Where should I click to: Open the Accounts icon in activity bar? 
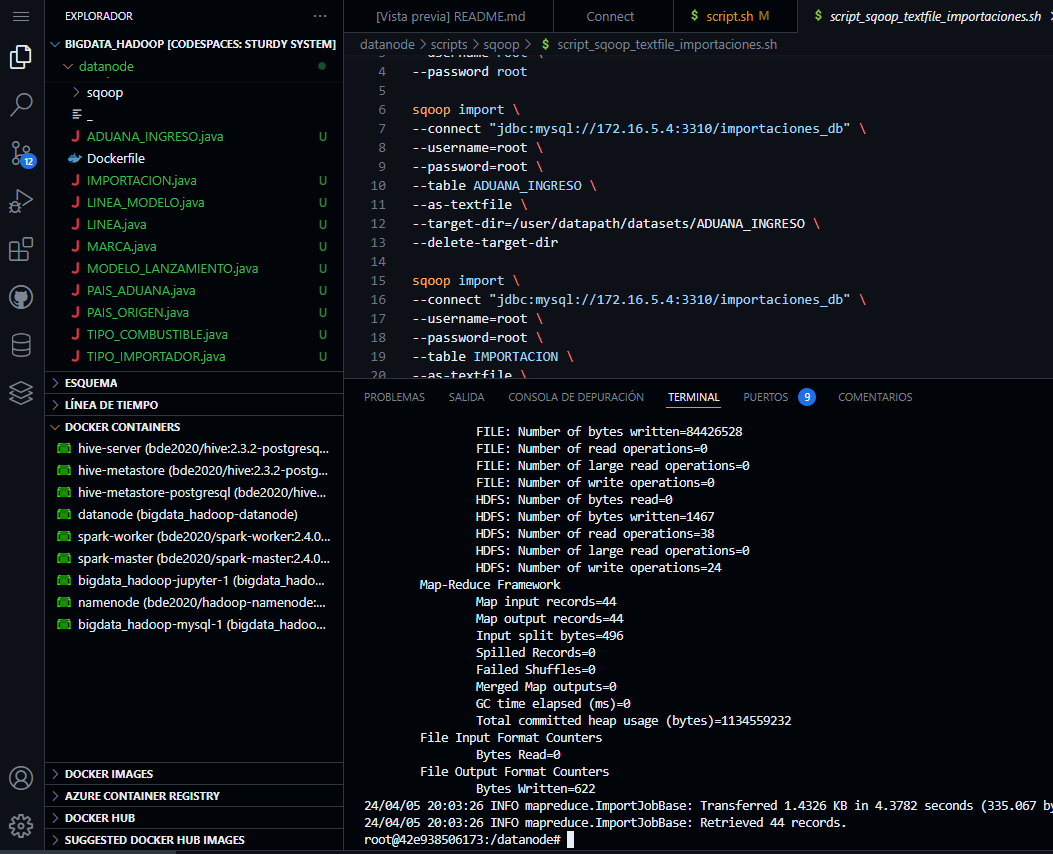coord(21,778)
